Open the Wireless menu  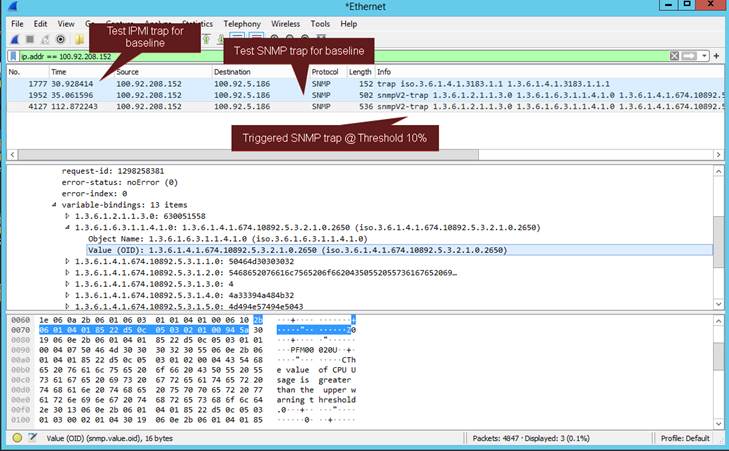coord(285,24)
